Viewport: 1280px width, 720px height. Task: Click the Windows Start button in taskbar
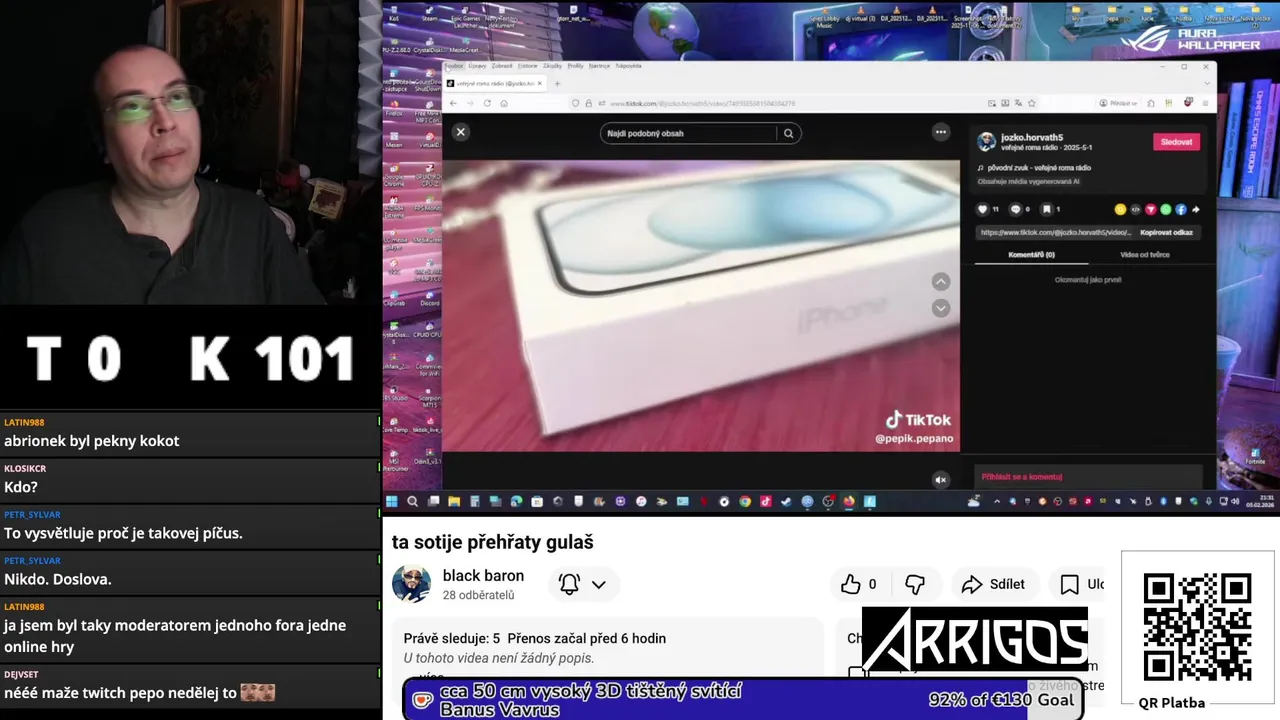tap(392, 501)
